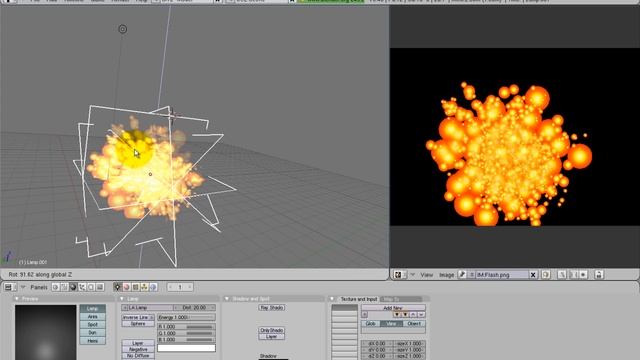Click the dot icon left of lock
Viewport: 640px width, 360px height.
click(583, 275)
